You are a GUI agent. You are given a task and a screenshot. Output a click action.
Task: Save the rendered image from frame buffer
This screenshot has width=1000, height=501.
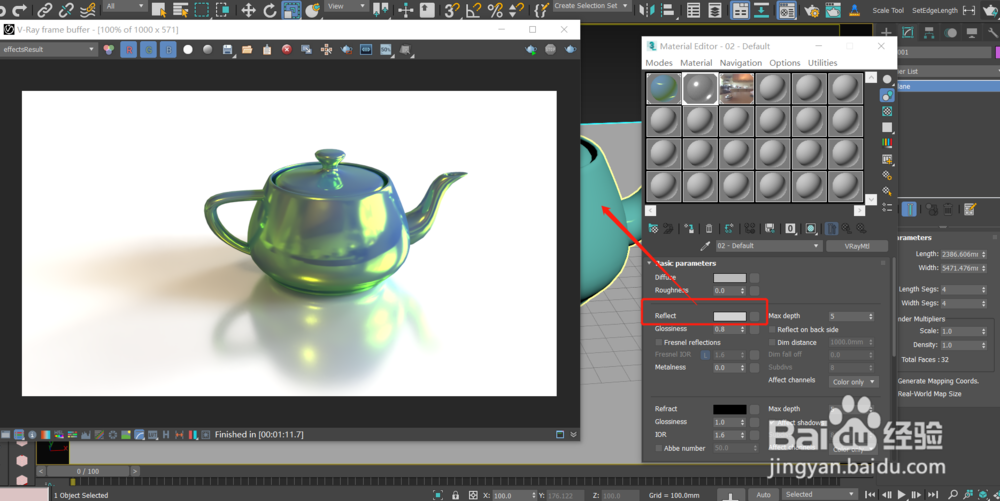tap(228, 50)
